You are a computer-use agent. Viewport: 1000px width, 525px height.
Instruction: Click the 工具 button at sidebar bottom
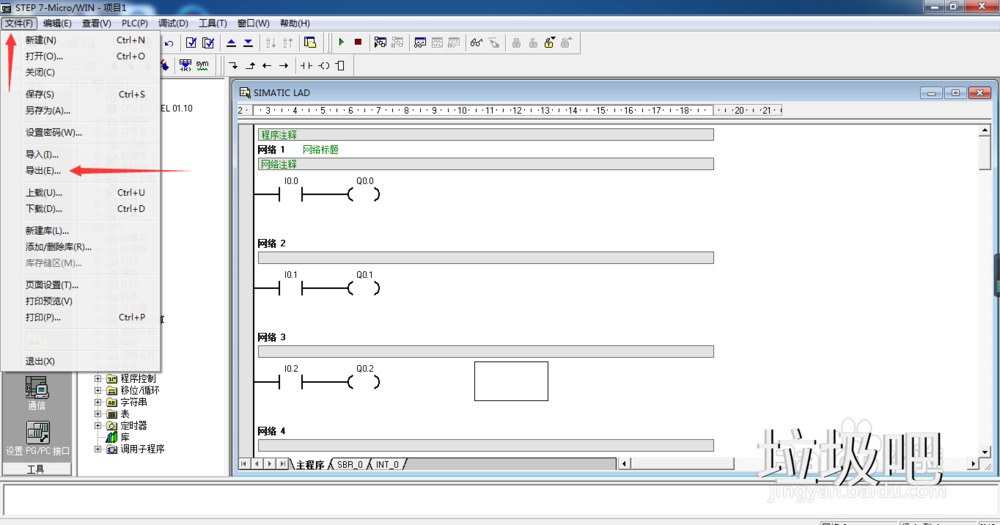point(36,469)
